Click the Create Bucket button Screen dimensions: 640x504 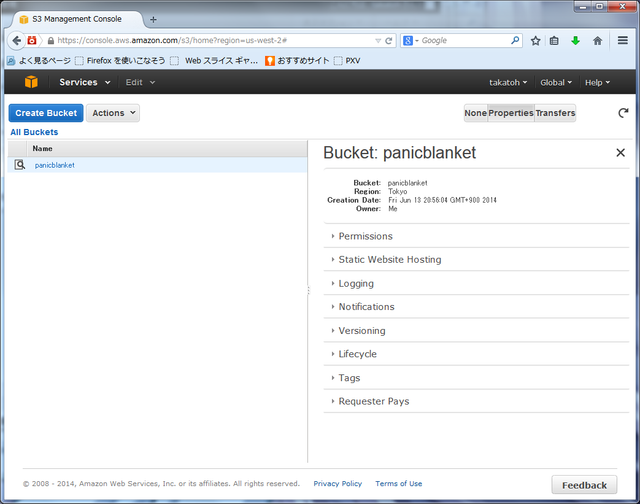tap(46, 113)
